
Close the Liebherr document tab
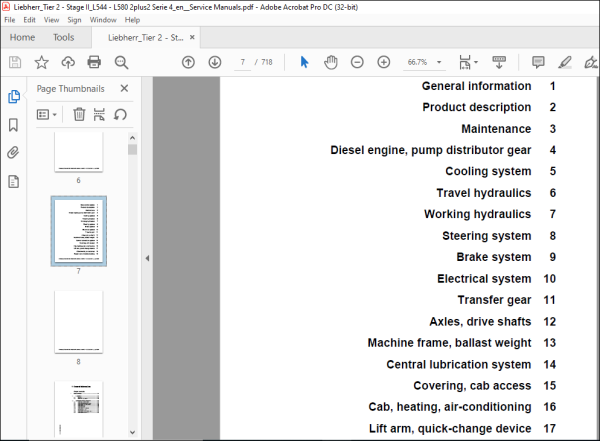pyautogui.click(x=192, y=37)
